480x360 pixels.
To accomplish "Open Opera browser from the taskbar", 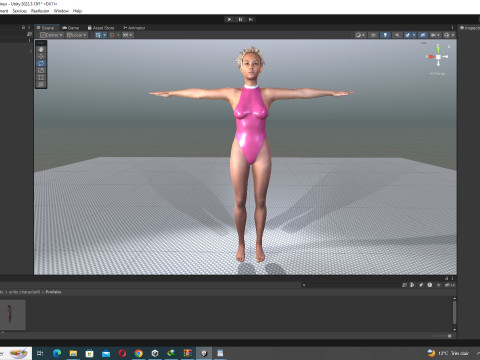I will tap(122, 353).
